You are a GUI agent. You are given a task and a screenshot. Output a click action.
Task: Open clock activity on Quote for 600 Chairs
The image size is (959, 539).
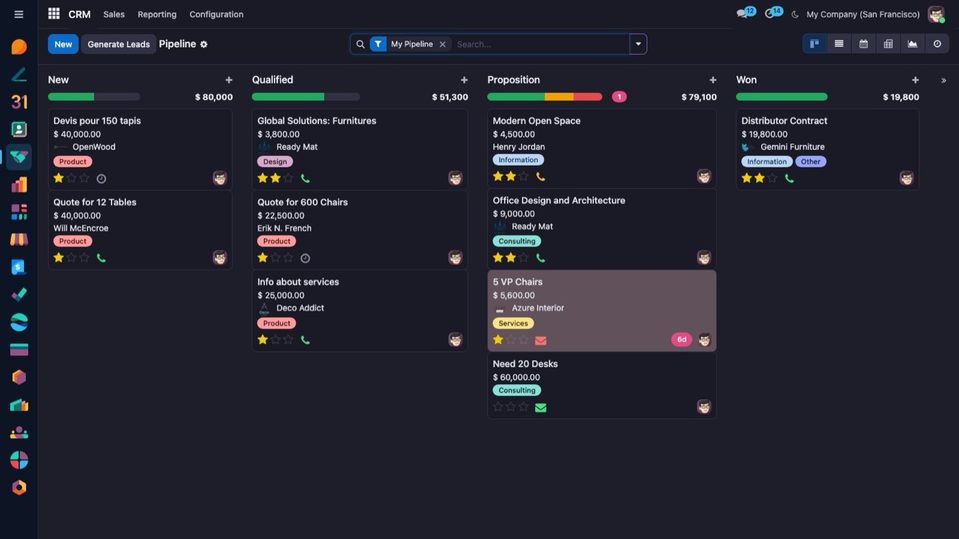click(x=305, y=258)
